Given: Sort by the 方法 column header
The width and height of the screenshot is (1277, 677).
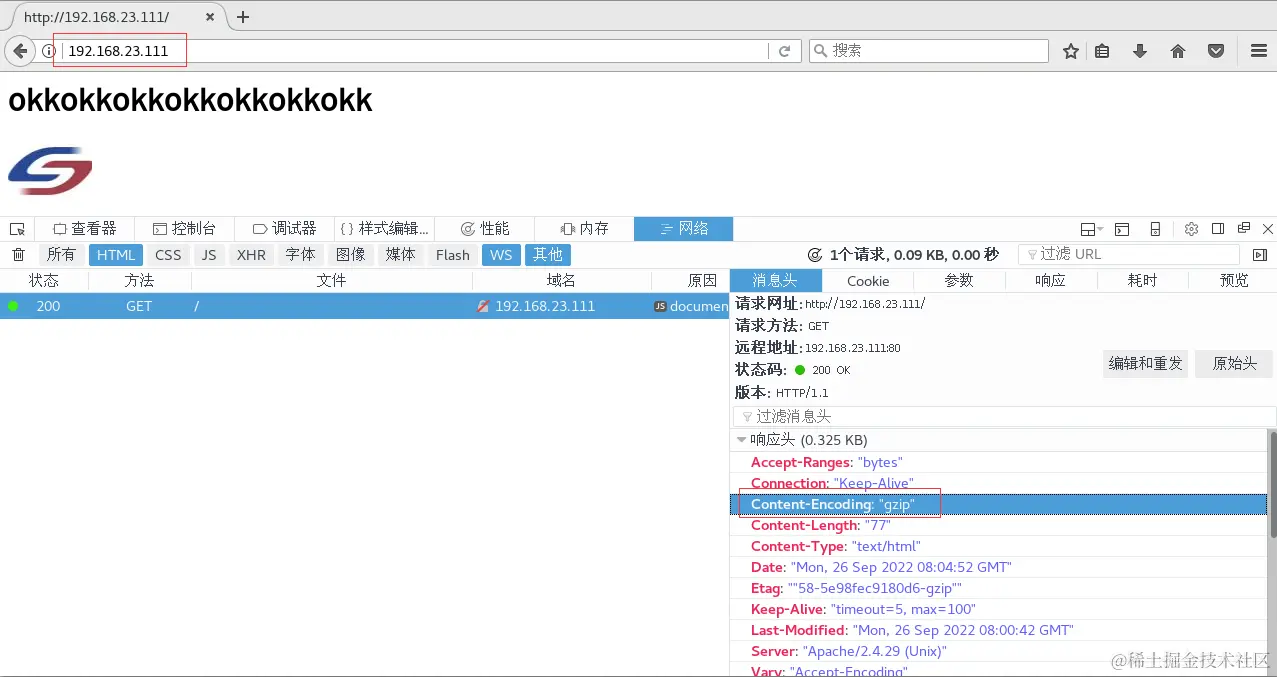Looking at the screenshot, I should click(139, 281).
